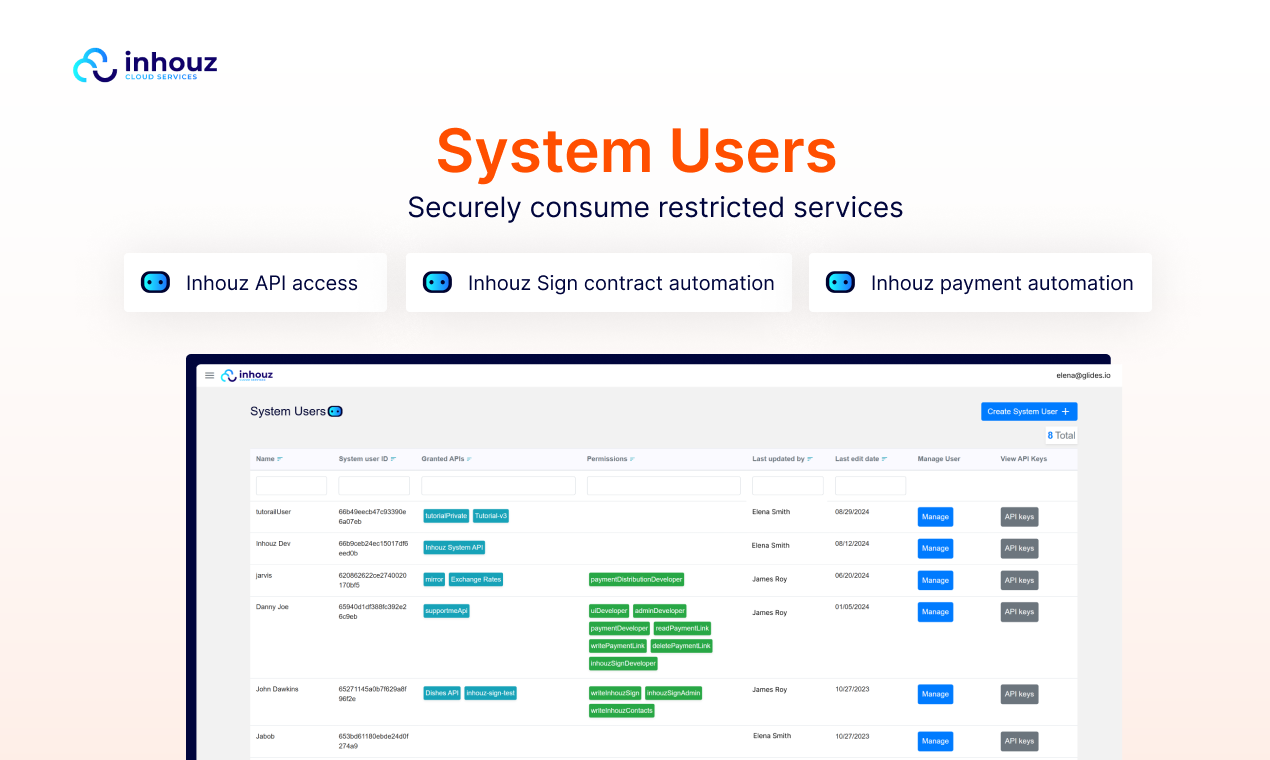Click the Inhouz System API tag

454,547
